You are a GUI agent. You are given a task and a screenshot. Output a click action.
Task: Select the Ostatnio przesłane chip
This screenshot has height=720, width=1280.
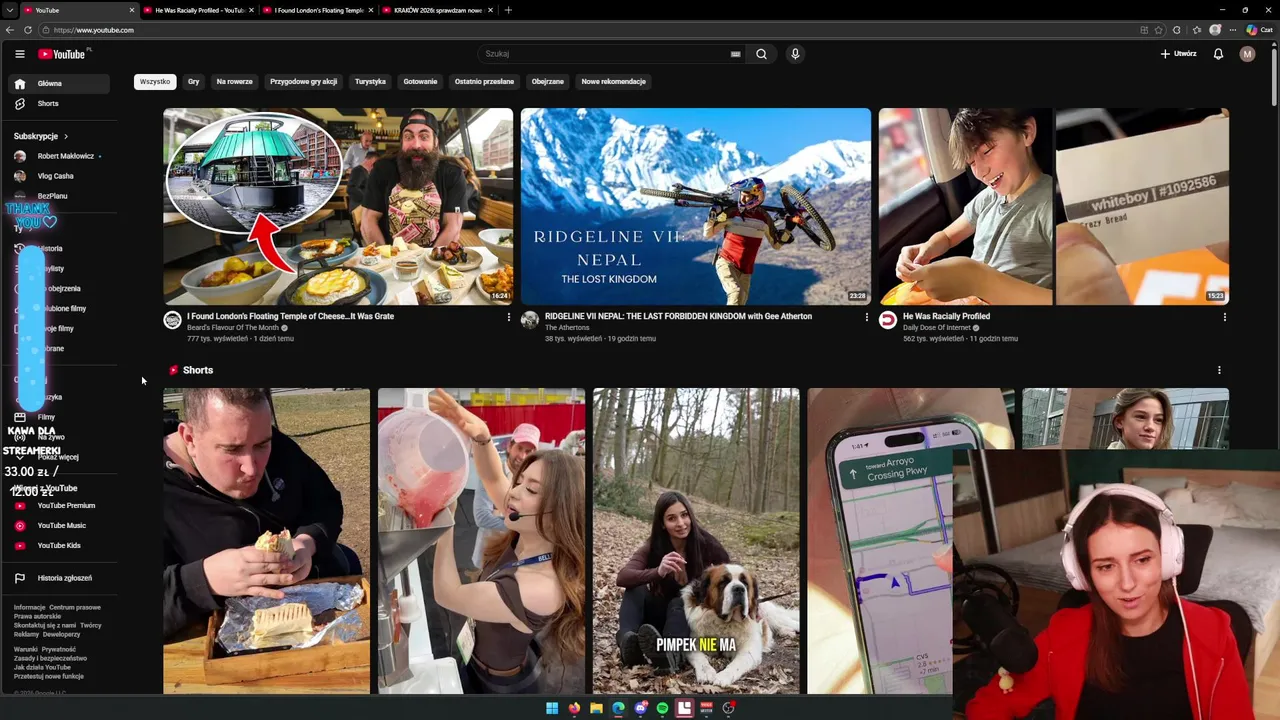click(484, 82)
